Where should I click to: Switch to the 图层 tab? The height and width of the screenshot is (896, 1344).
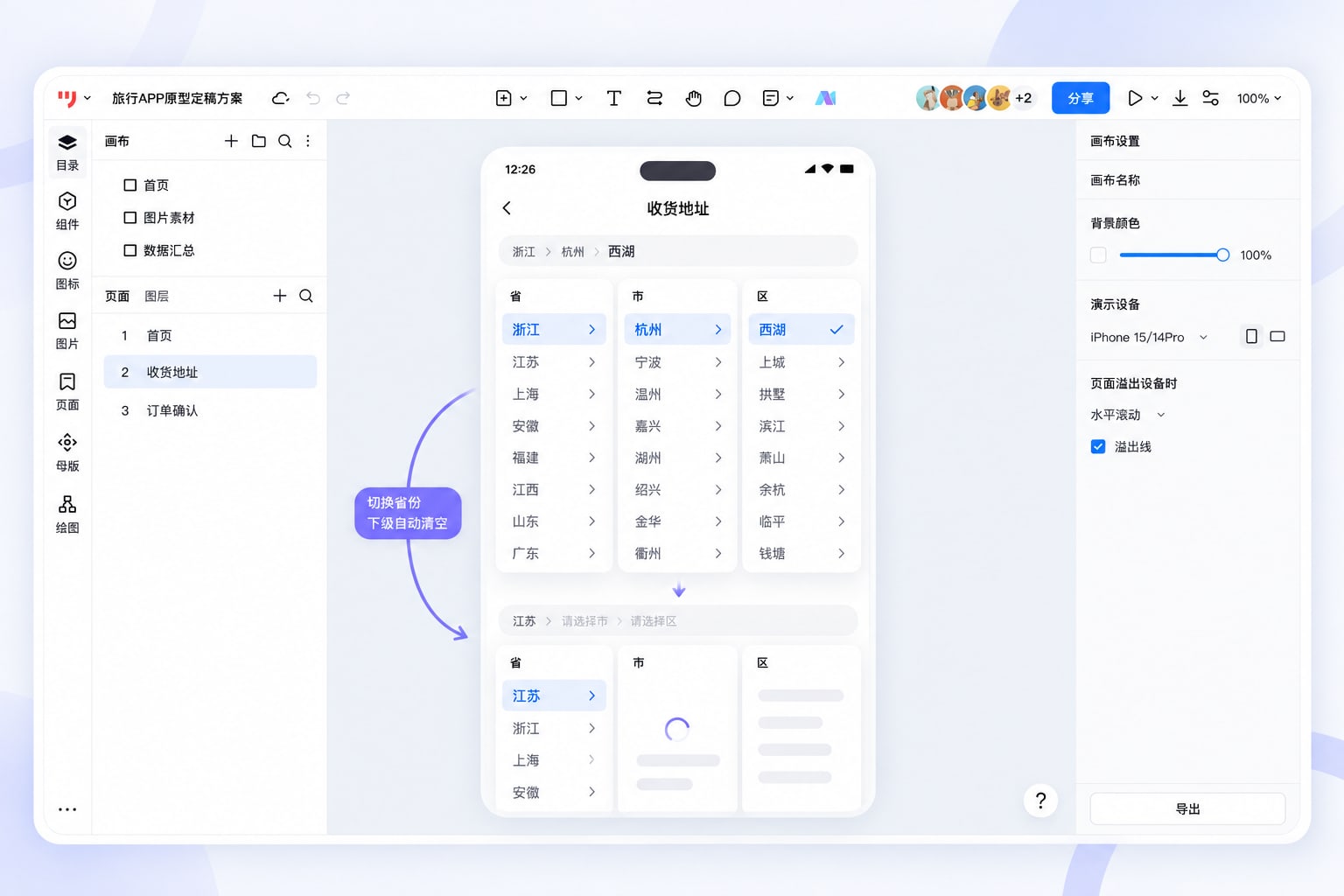click(x=157, y=296)
